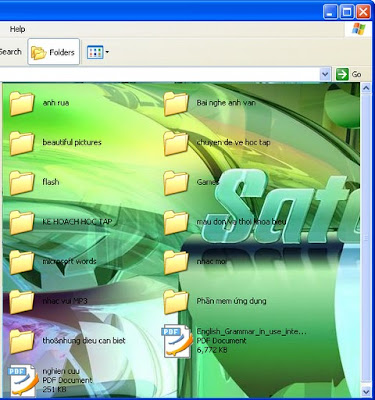
Task: Maximize the Explorer window
Action: pyautogui.click(x=347, y=12)
